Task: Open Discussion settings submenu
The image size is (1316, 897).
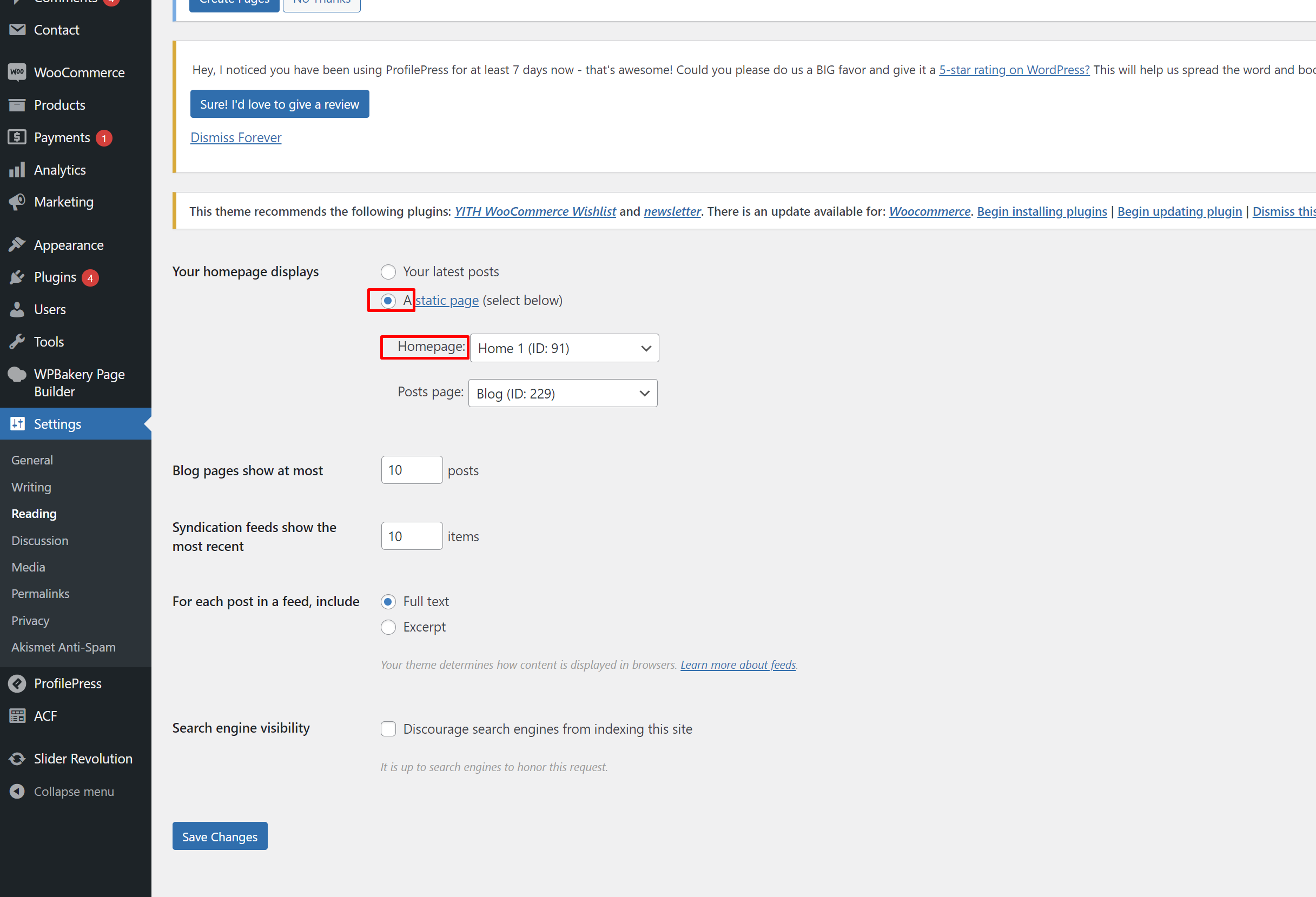Action: tap(39, 541)
